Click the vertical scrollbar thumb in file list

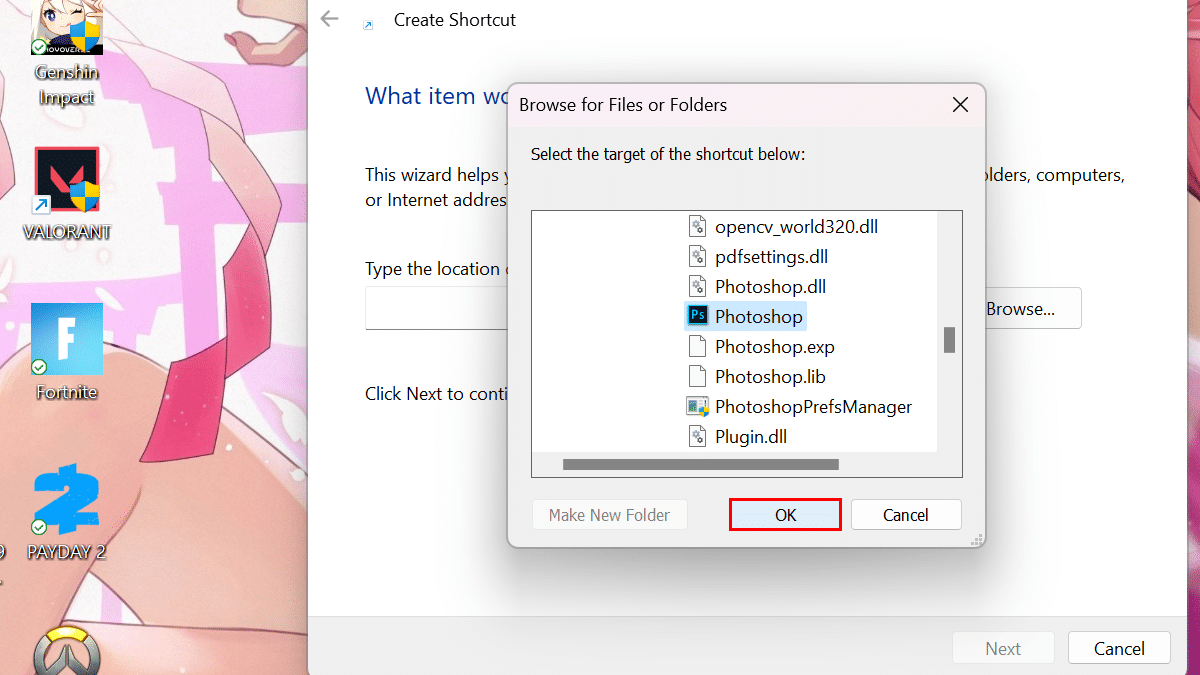949,340
